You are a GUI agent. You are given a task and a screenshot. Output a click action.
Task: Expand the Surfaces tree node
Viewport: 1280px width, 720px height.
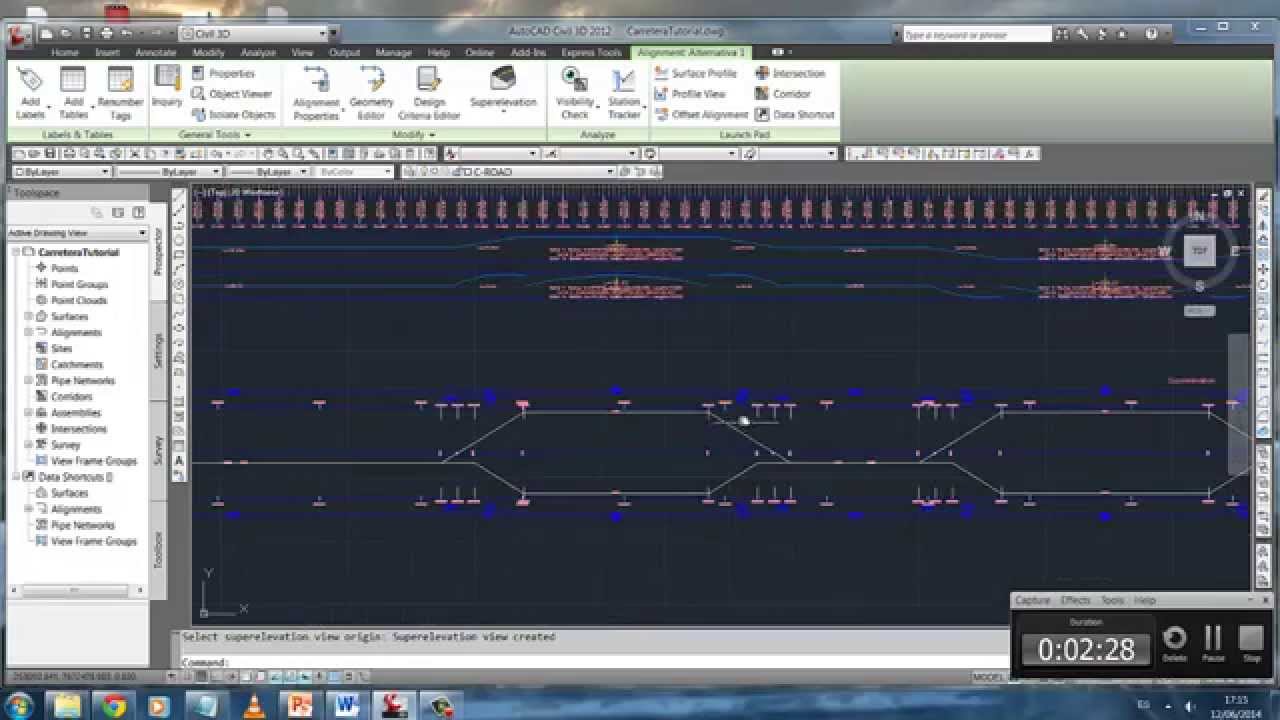pos(29,317)
